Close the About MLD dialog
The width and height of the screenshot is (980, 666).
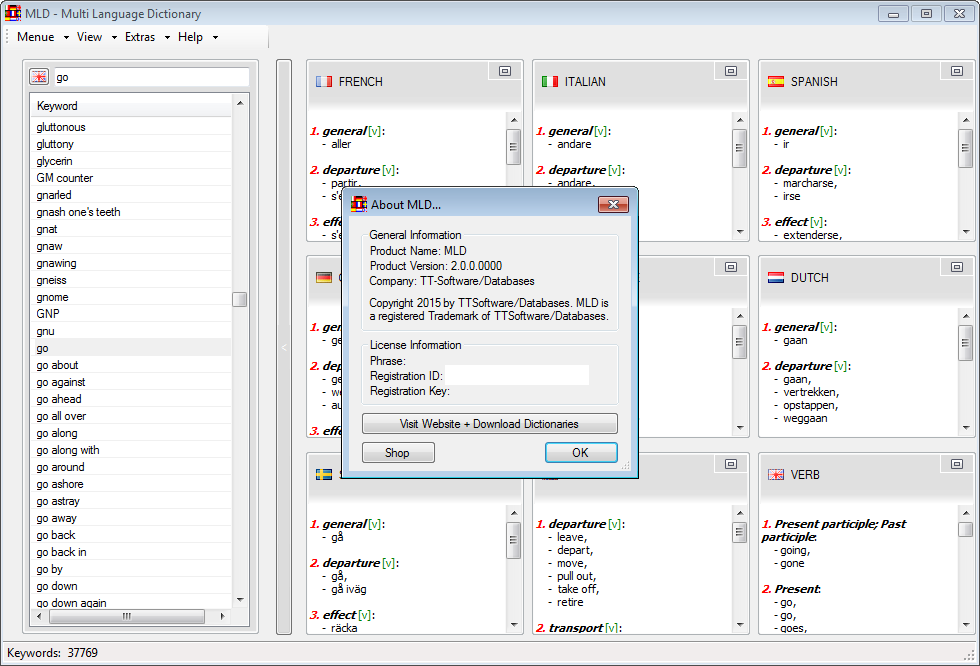tap(613, 204)
